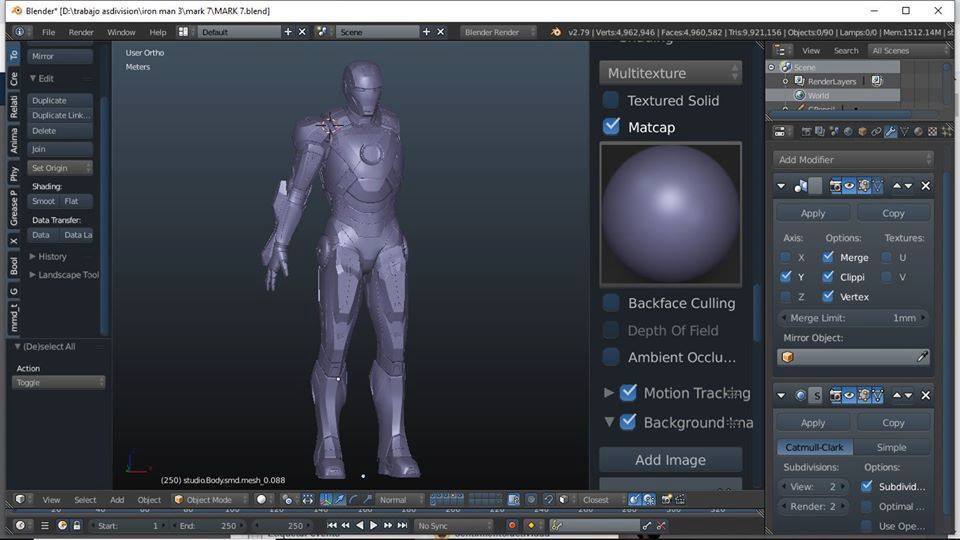Open the File menu
This screenshot has width=960, height=540.
48,32
